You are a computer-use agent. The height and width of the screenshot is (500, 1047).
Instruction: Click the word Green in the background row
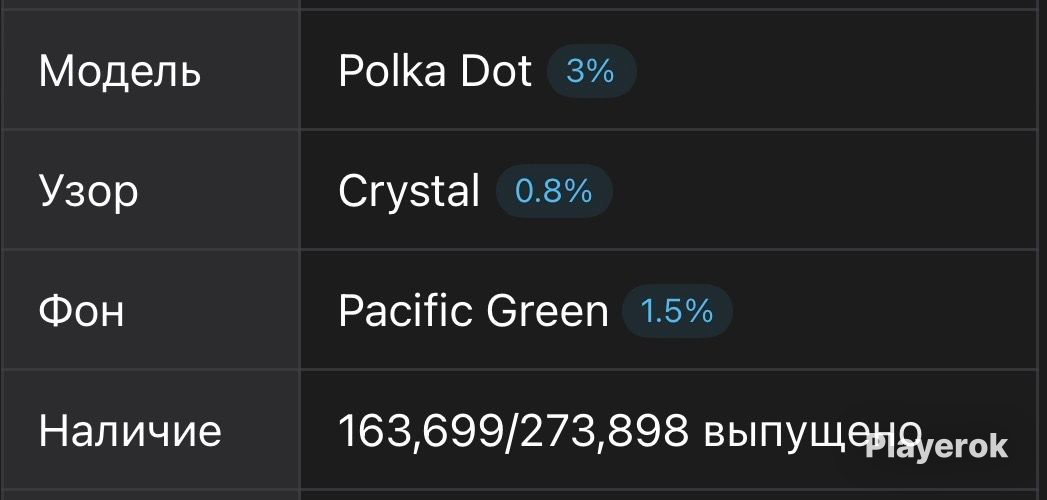pyautogui.click(x=548, y=311)
